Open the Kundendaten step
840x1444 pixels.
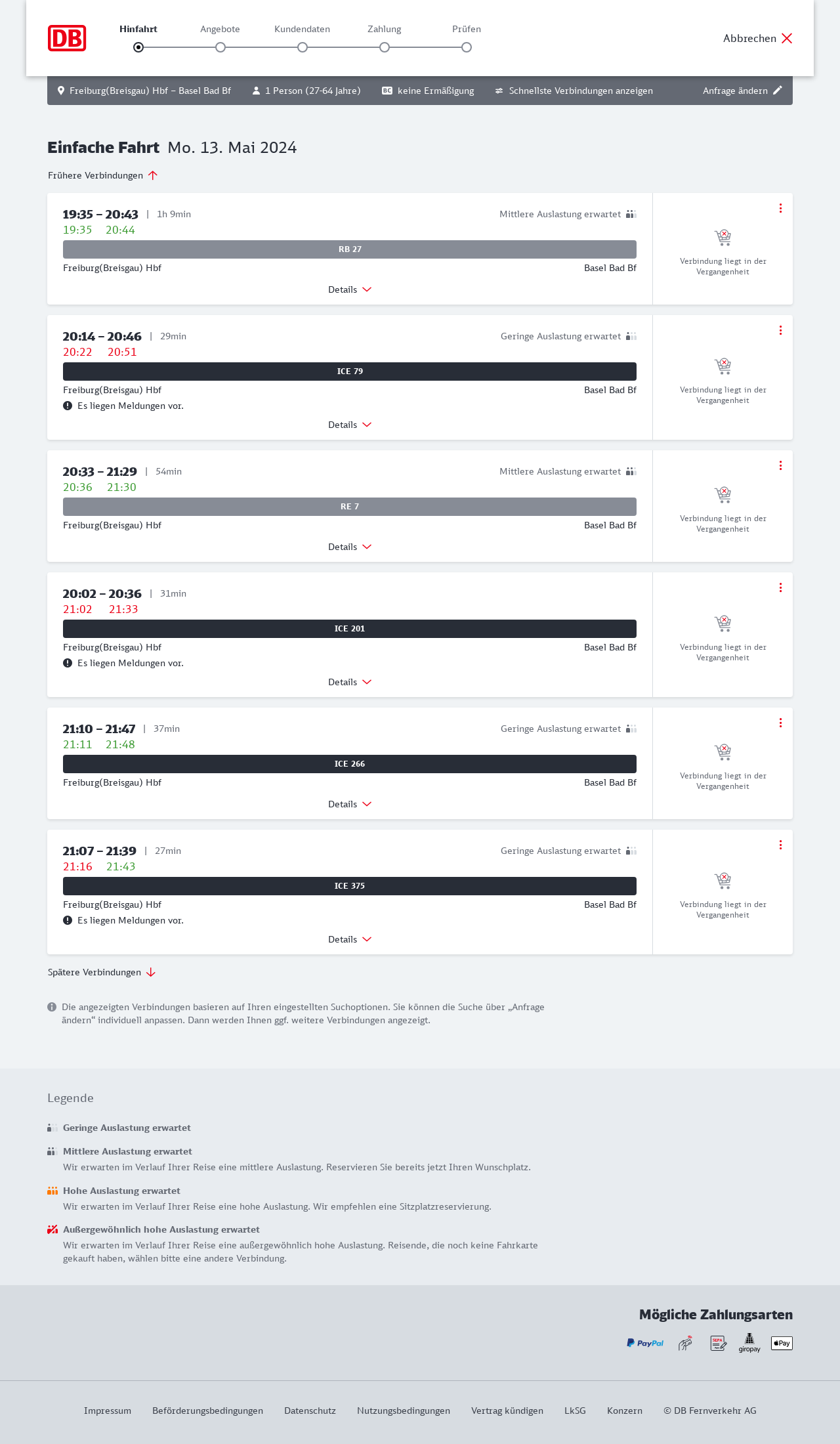pyautogui.click(x=303, y=47)
